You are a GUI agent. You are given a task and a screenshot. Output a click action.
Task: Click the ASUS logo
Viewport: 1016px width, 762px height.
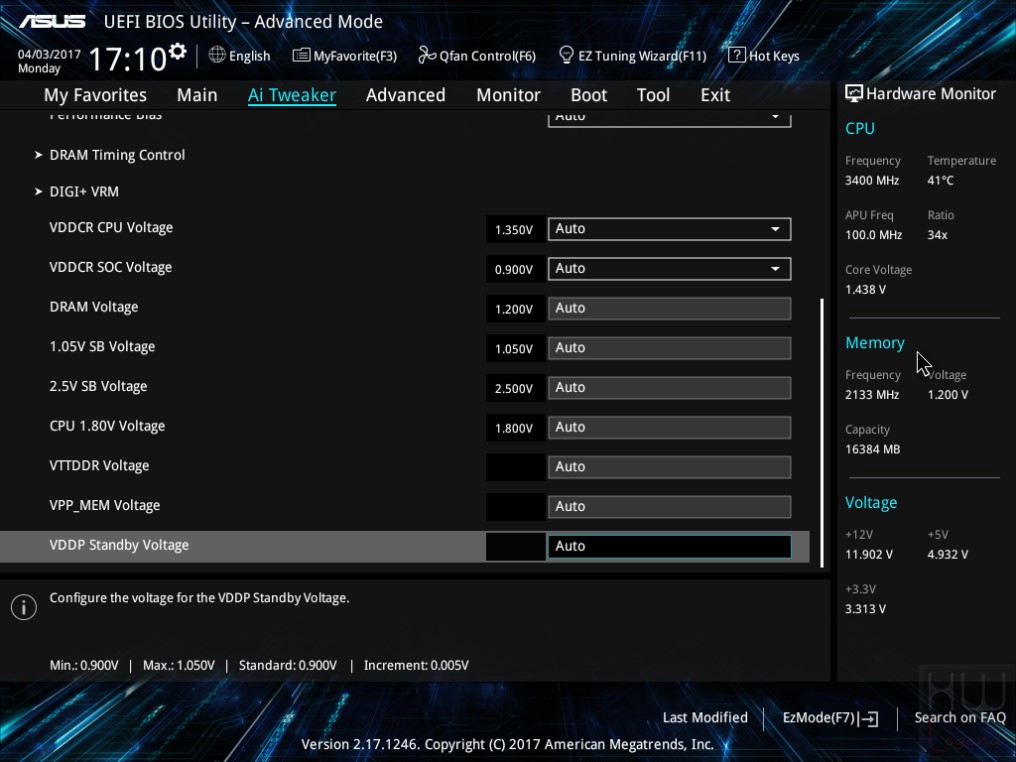(x=52, y=21)
